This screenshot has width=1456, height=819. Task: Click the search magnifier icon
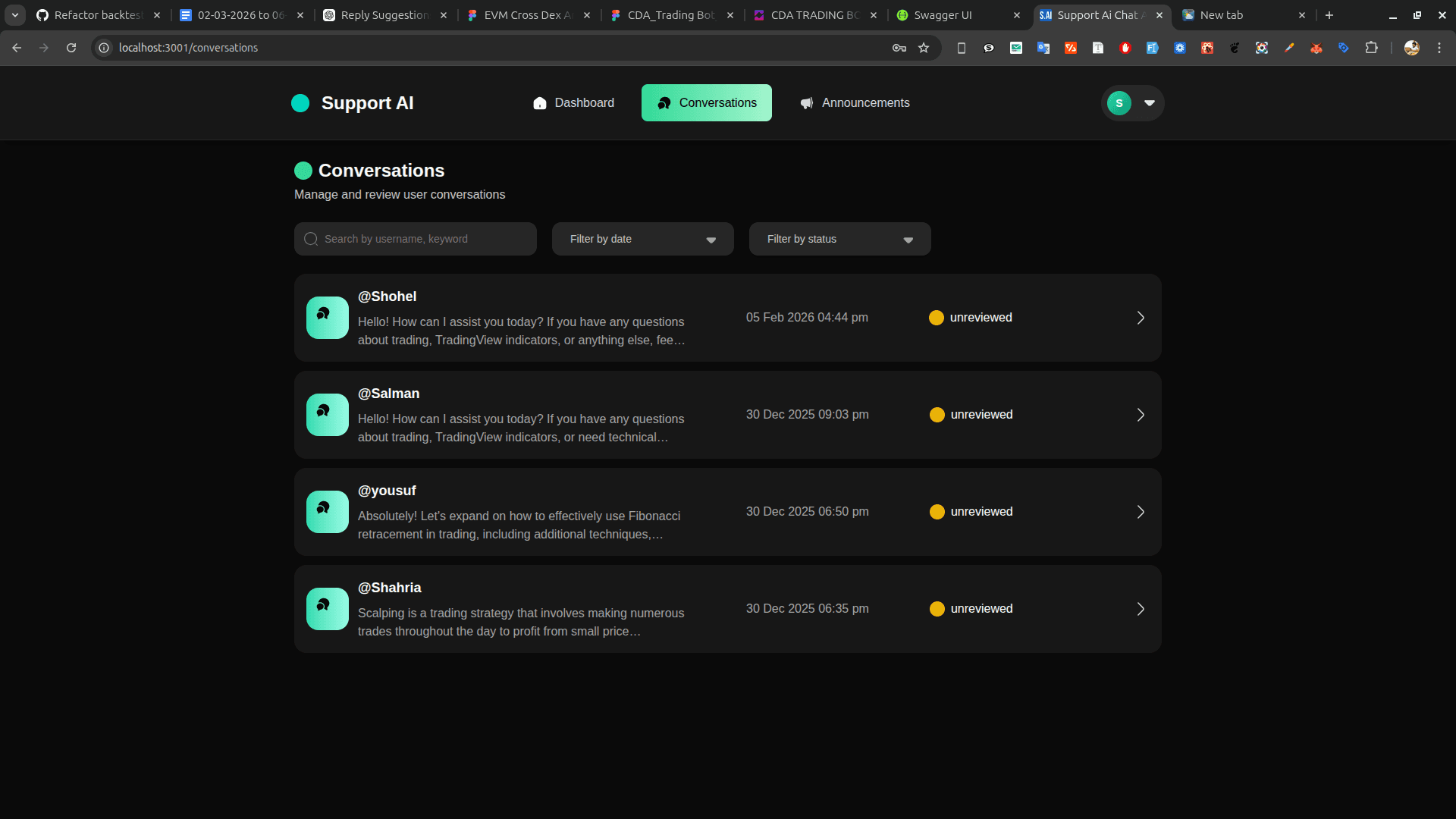click(311, 239)
